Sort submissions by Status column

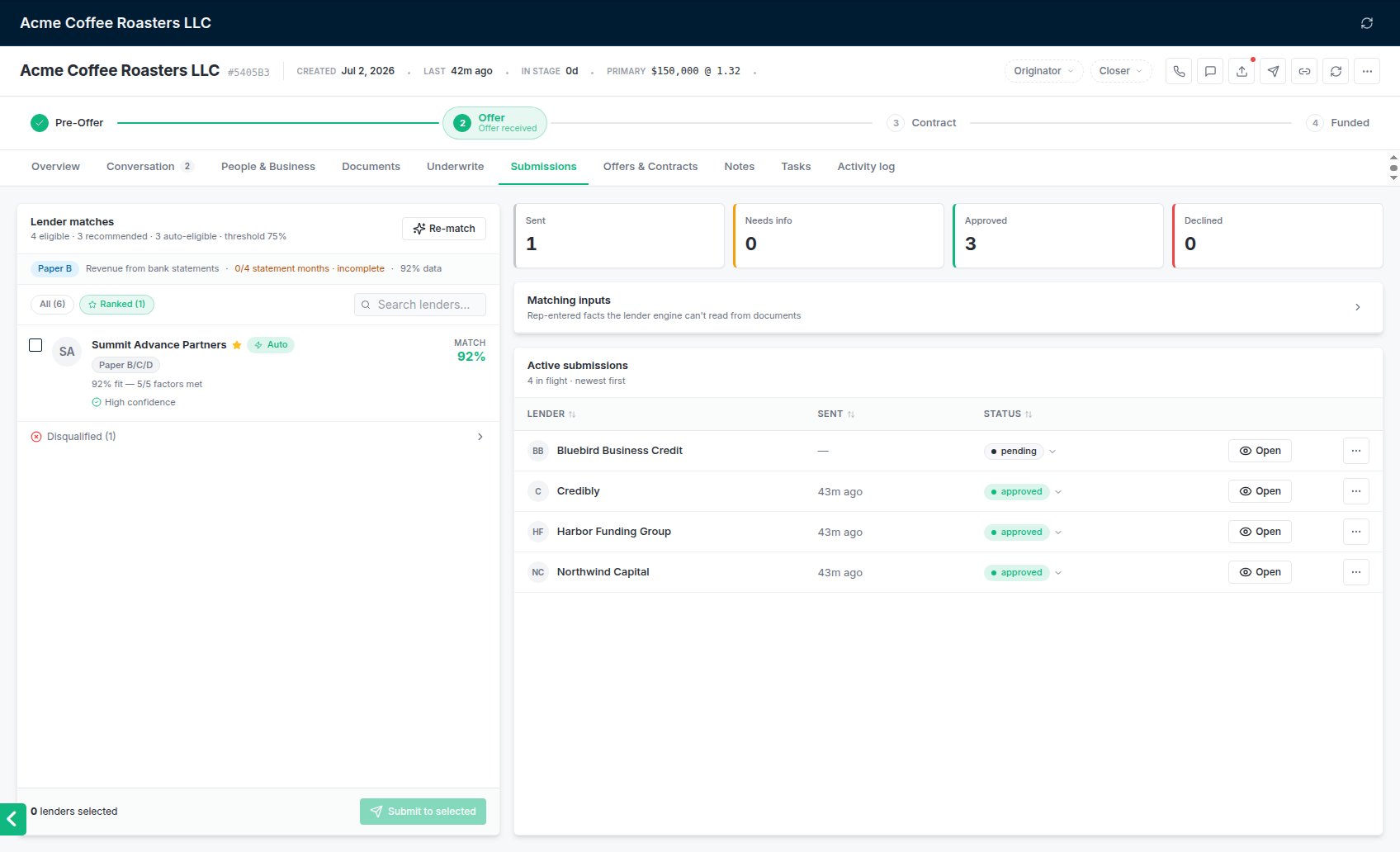[1007, 414]
